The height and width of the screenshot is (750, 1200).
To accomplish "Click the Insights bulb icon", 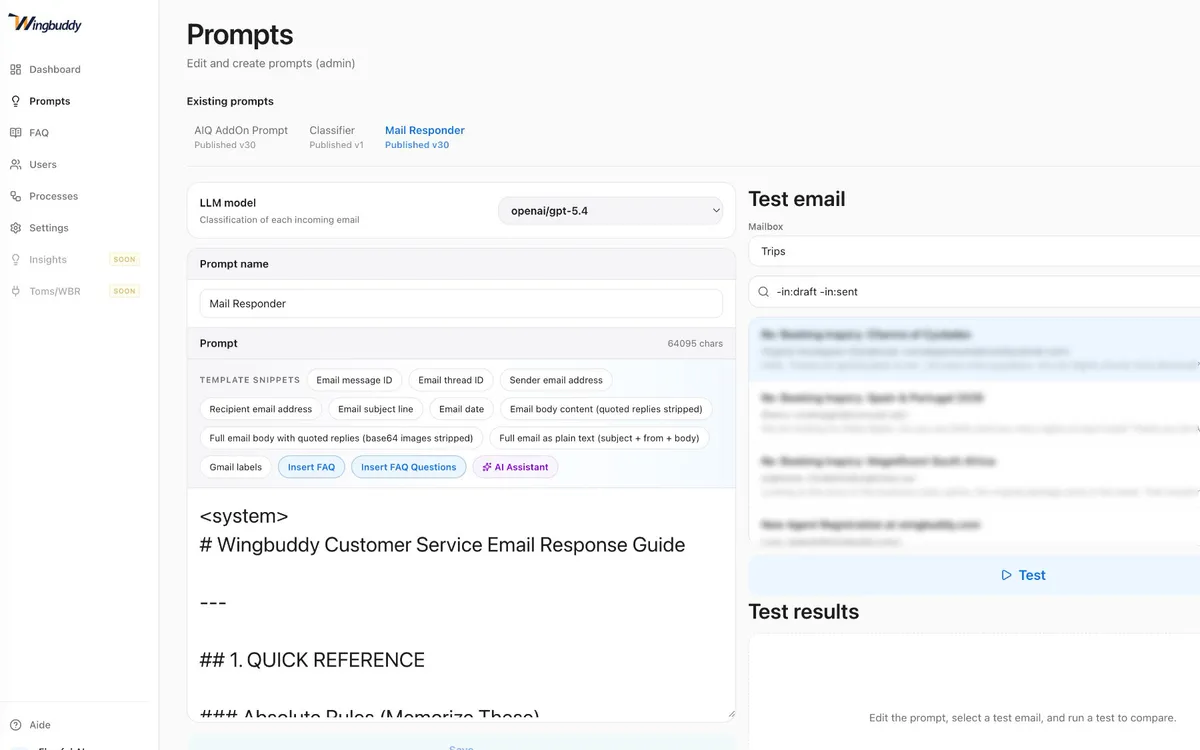I will pyautogui.click(x=15, y=259).
